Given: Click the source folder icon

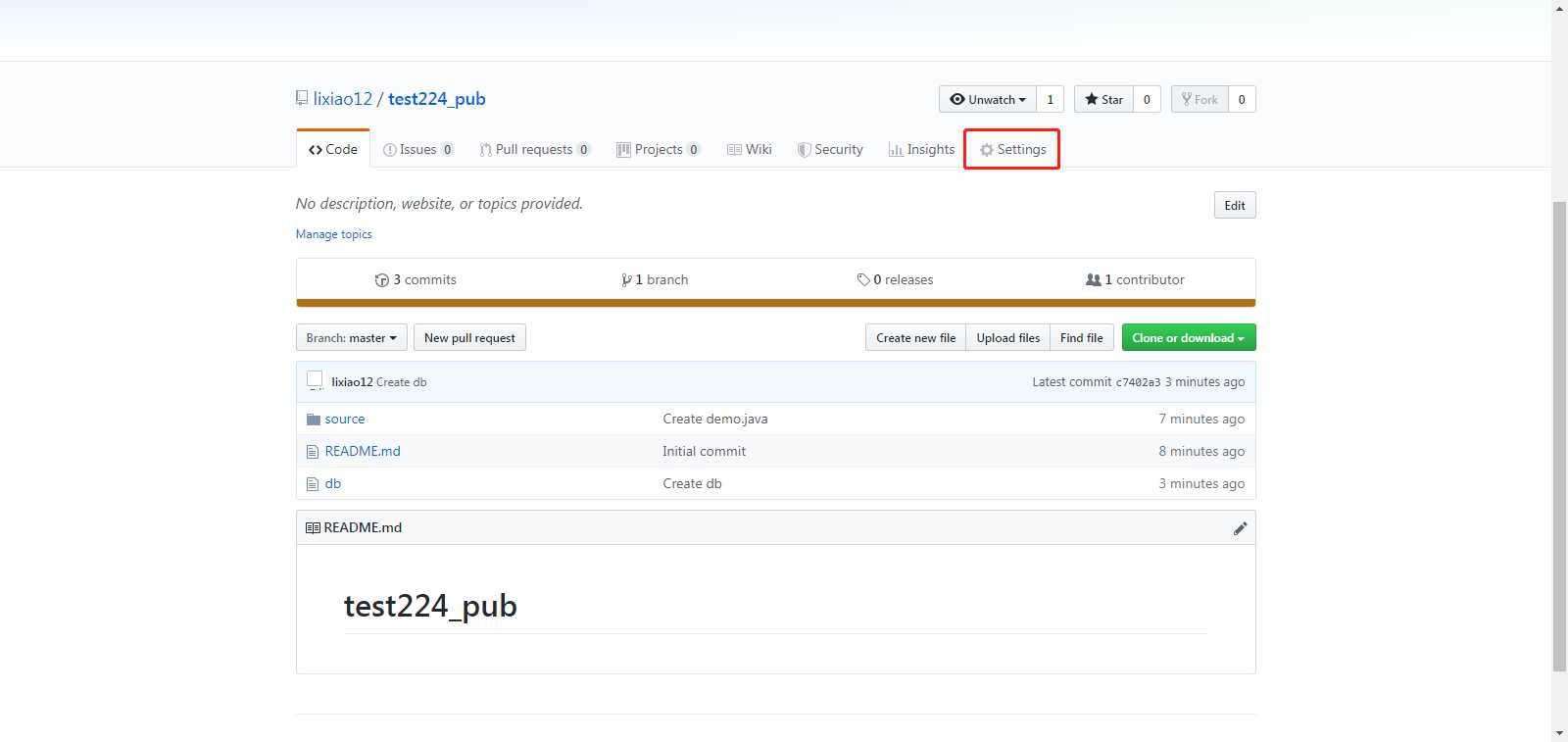Looking at the screenshot, I should click(314, 420).
